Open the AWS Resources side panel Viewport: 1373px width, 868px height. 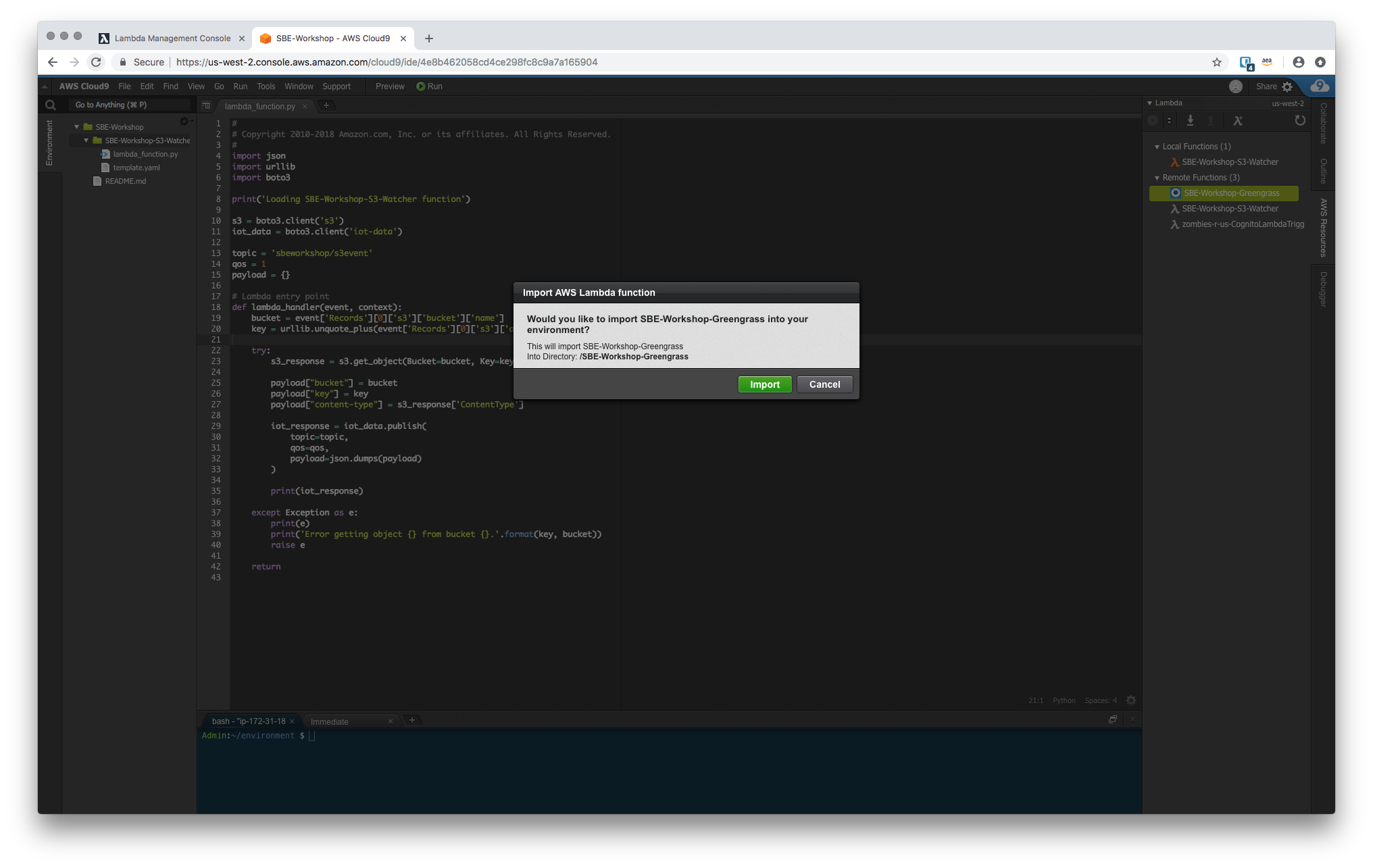tap(1323, 228)
